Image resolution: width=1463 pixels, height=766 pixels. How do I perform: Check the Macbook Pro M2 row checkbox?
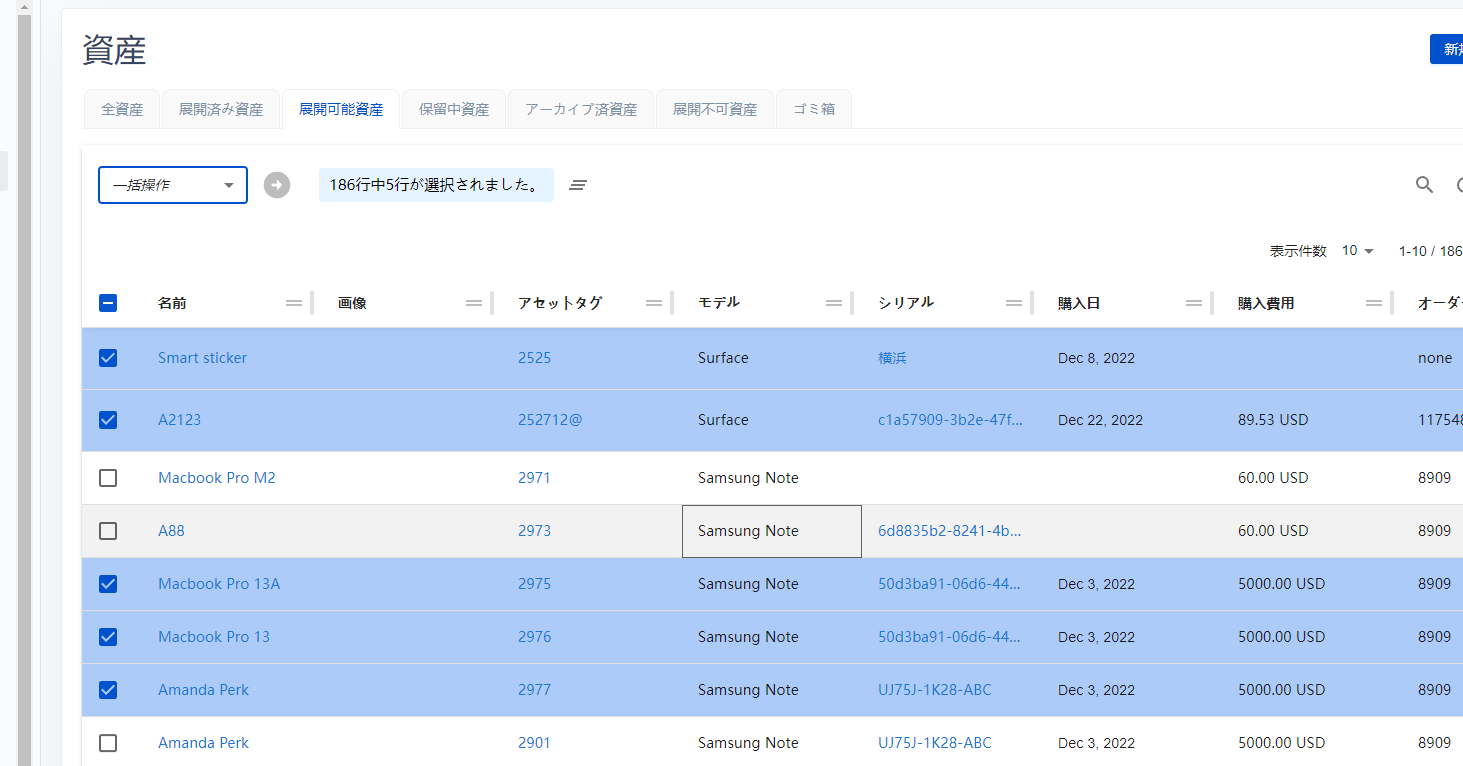tap(108, 478)
